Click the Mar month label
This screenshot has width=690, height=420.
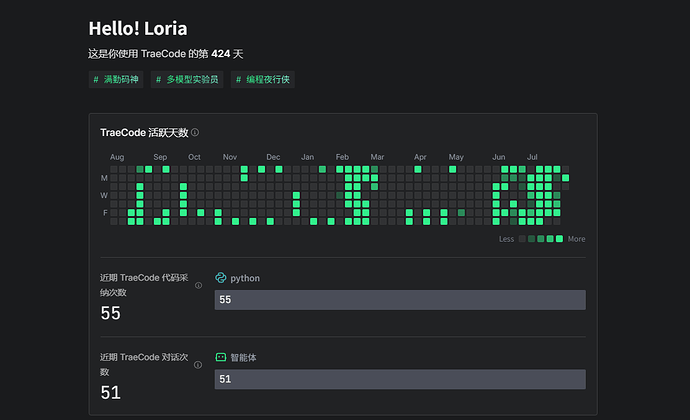point(377,157)
